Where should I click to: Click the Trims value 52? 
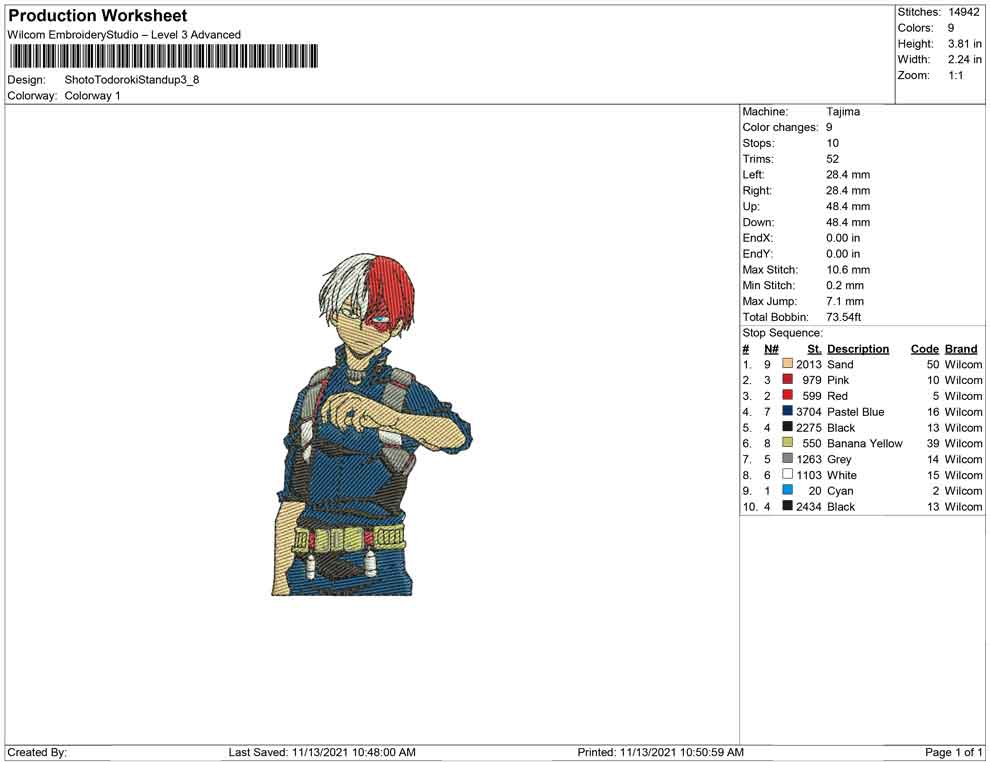833,159
